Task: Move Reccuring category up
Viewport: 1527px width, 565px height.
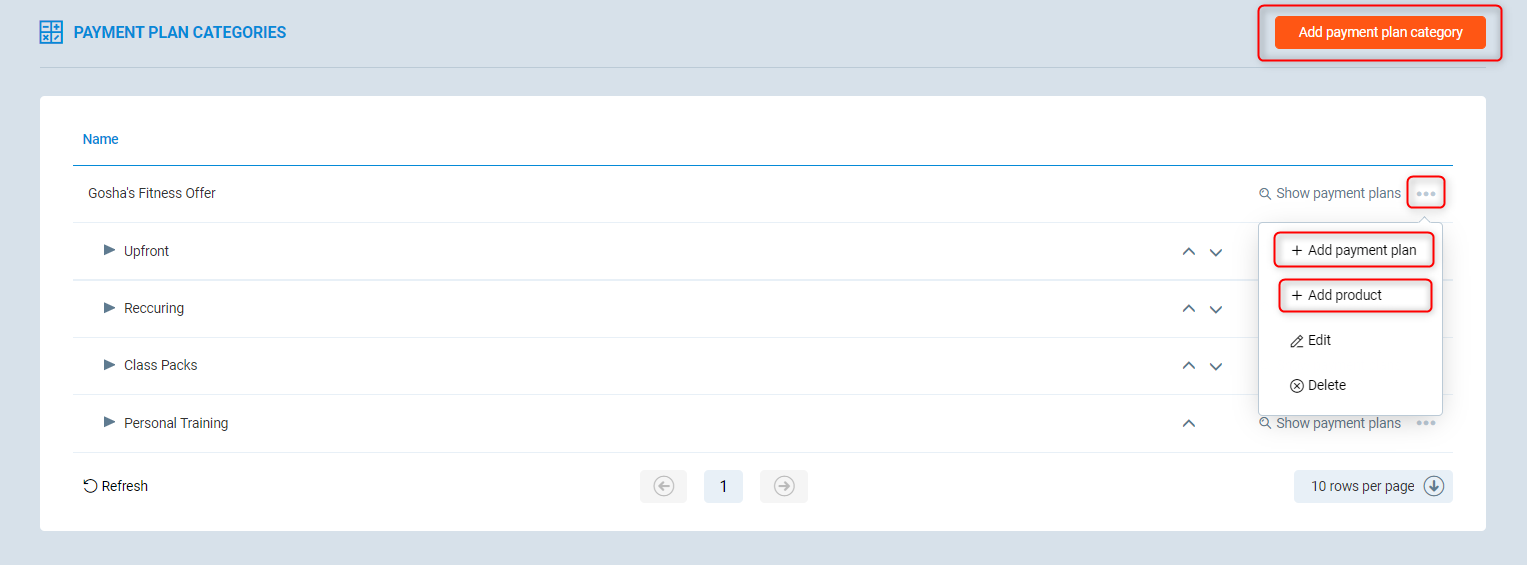Action: [x=1189, y=309]
